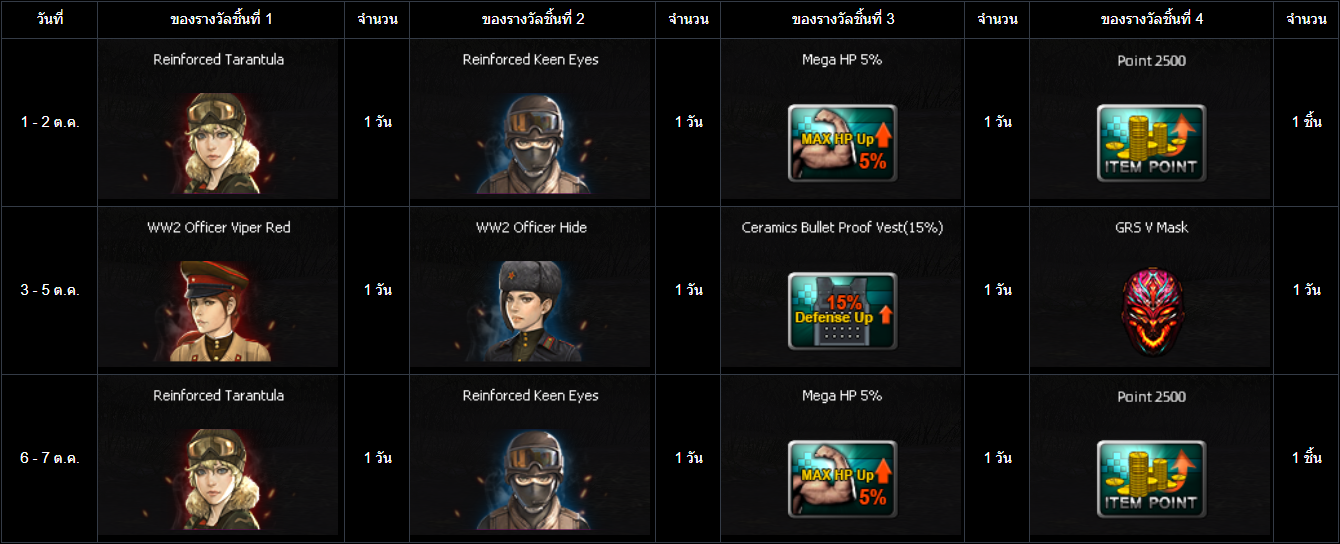
Task: Click the MAX HP Up 5% icon in the 1 - 2 ต.ค. row
Action: pos(842,143)
